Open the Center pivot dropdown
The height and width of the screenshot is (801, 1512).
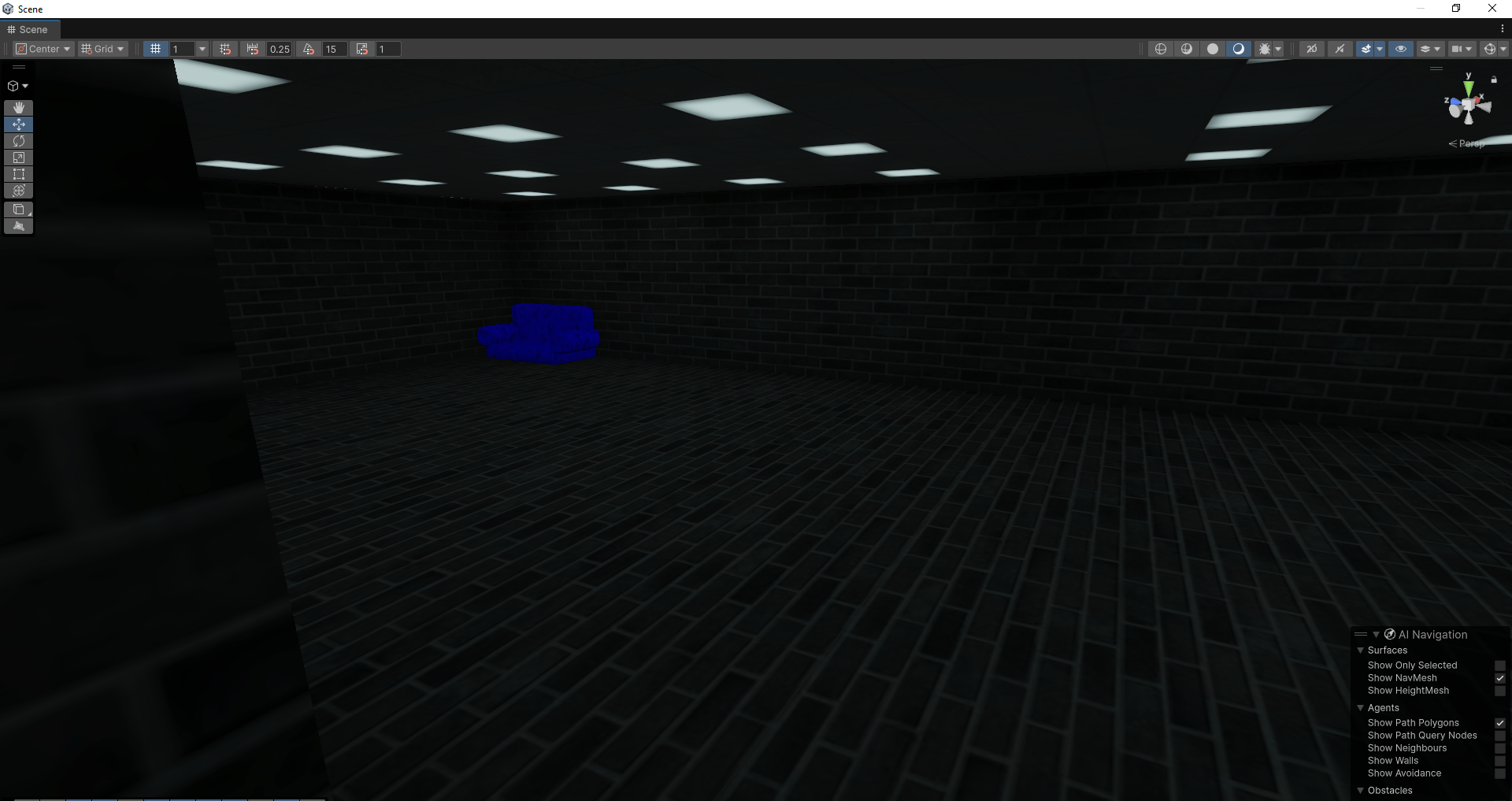pyautogui.click(x=44, y=49)
